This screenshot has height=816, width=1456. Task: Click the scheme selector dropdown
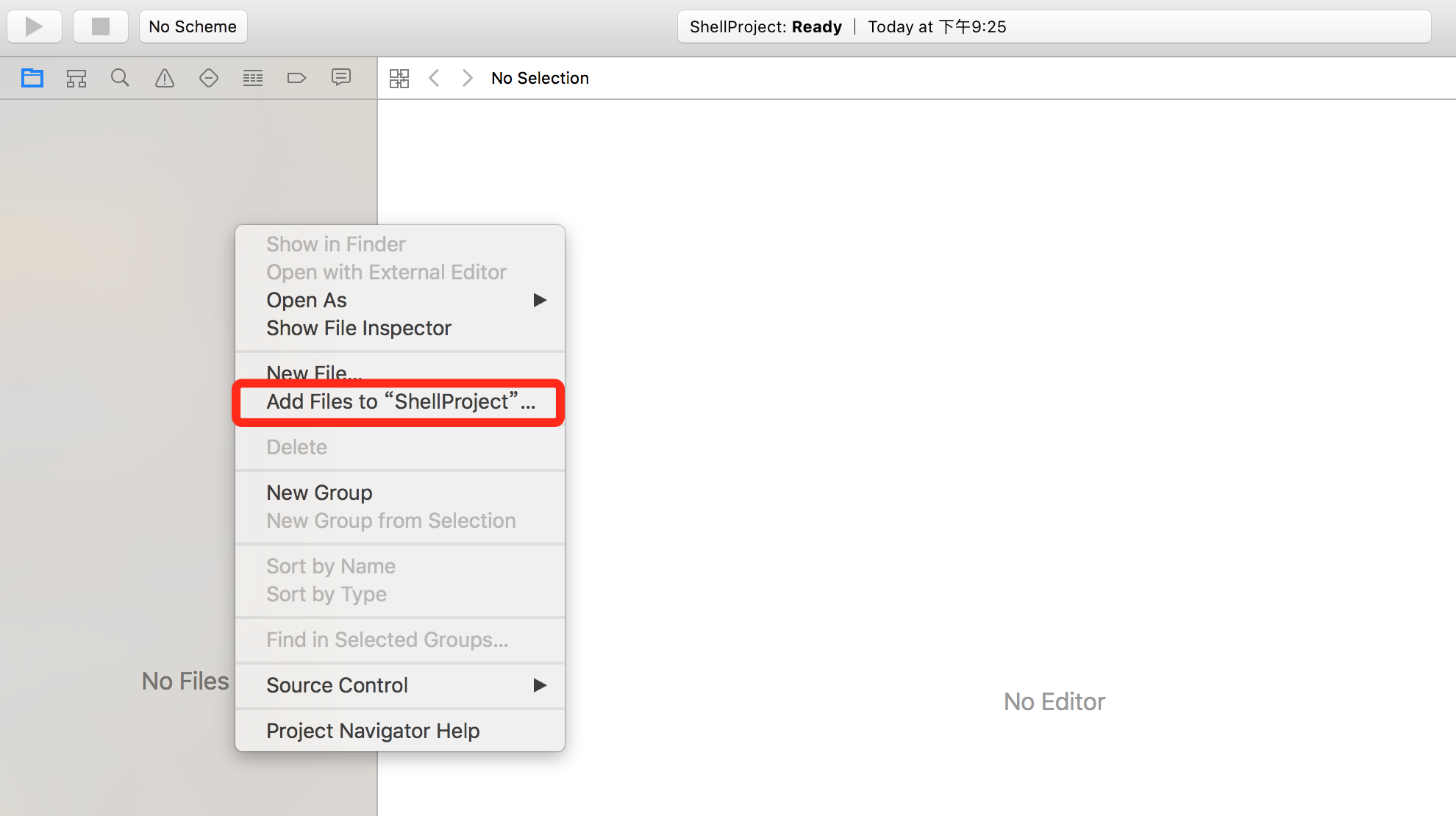point(193,26)
